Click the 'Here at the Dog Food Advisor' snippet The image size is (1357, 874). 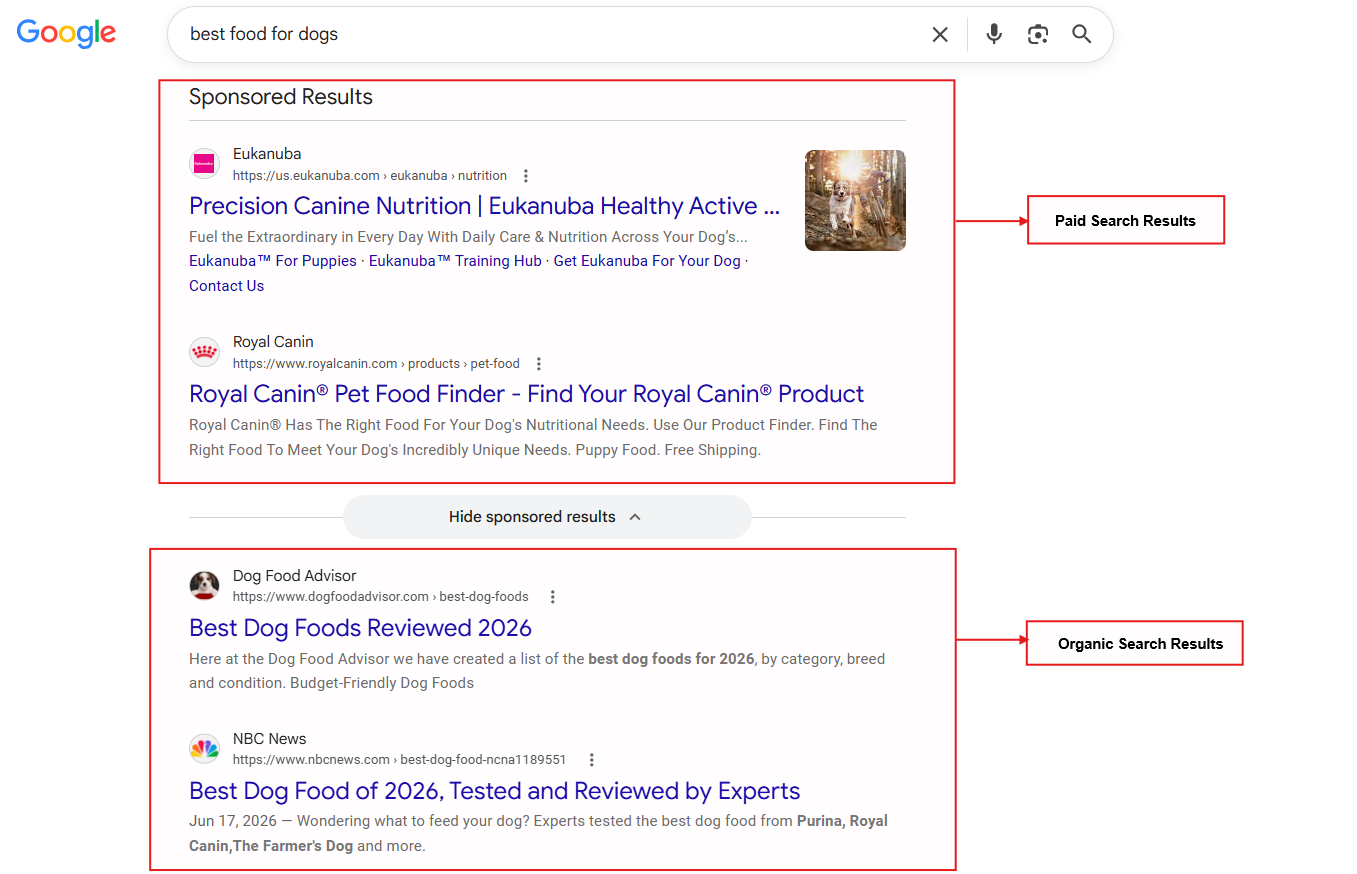[x=537, y=671]
